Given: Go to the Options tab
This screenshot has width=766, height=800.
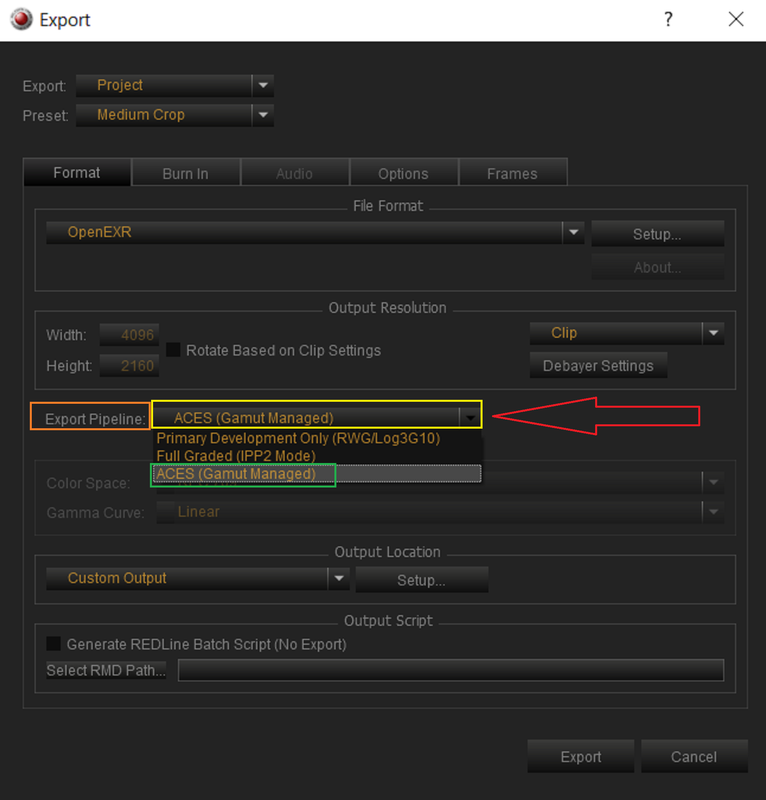Looking at the screenshot, I should click(403, 173).
